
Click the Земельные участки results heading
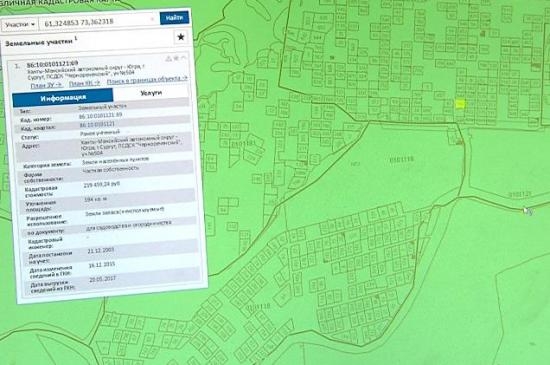(x=39, y=42)
